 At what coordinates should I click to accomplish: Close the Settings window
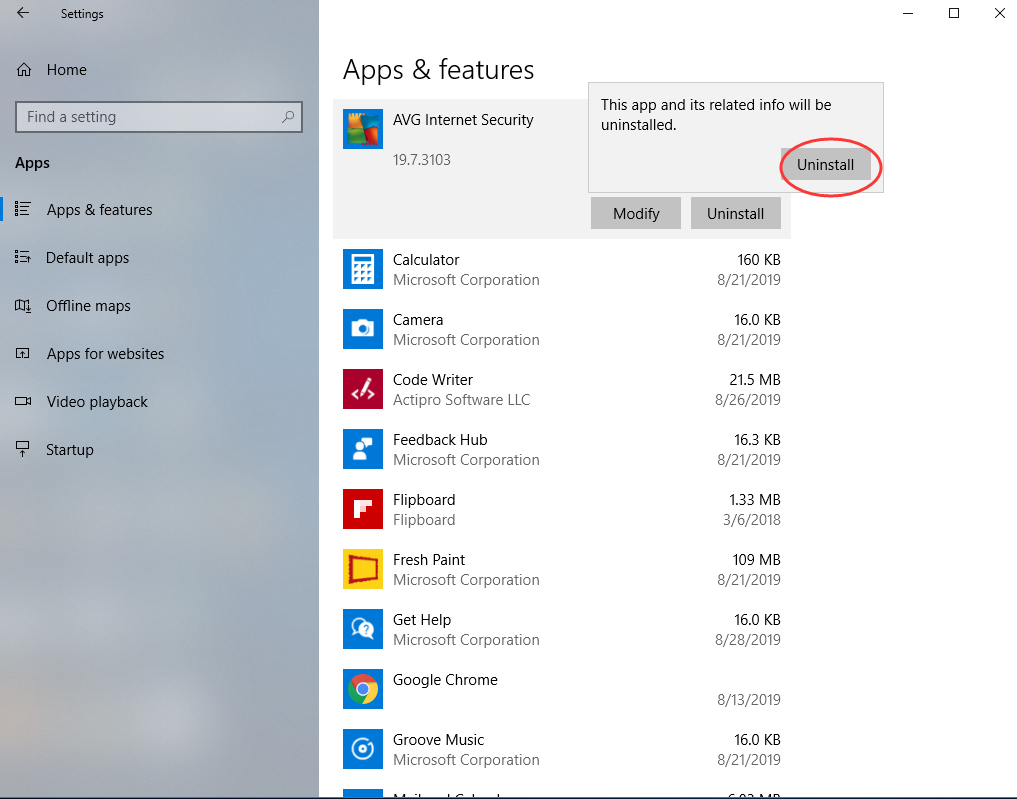tap(999, 13)
